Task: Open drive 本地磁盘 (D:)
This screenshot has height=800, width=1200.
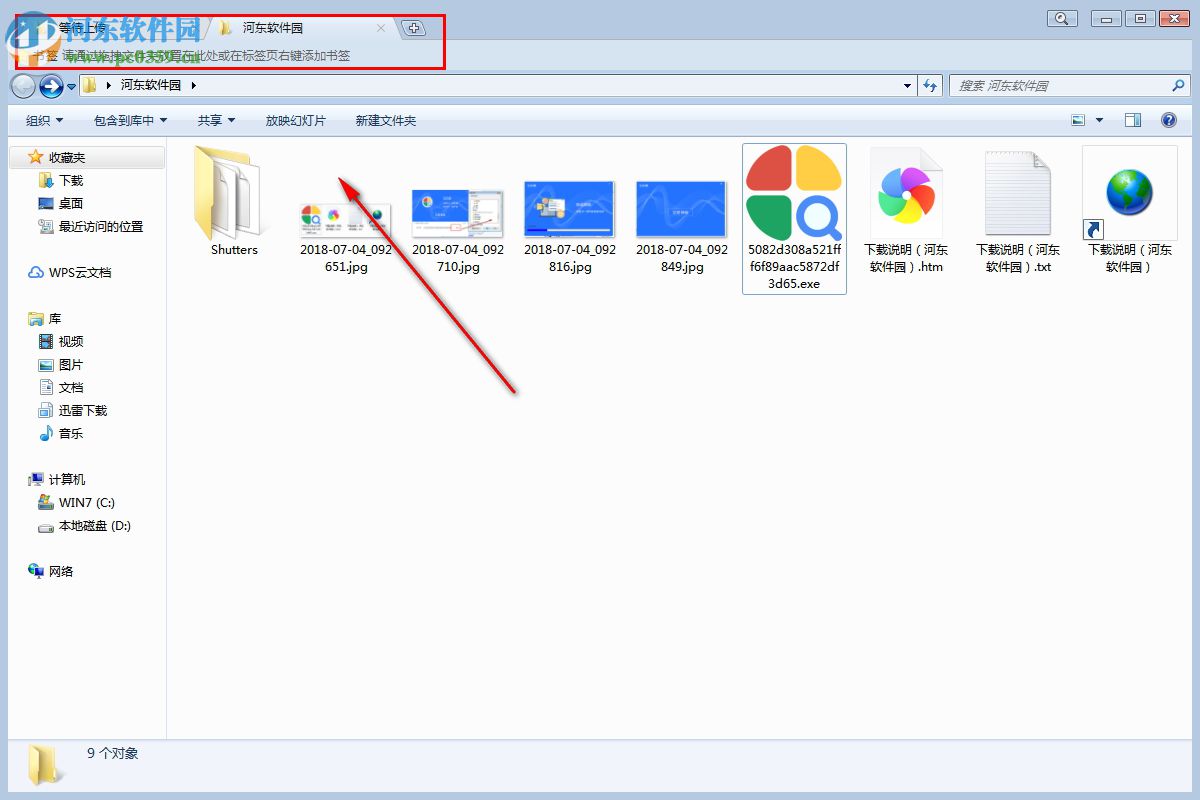Action: coord(85,525)
